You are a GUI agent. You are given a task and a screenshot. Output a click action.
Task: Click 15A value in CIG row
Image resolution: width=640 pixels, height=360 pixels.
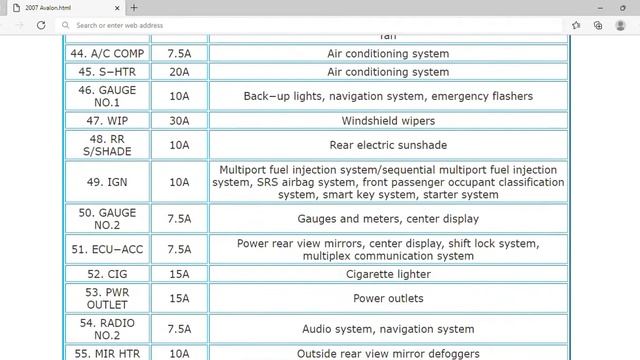(179, 274)
